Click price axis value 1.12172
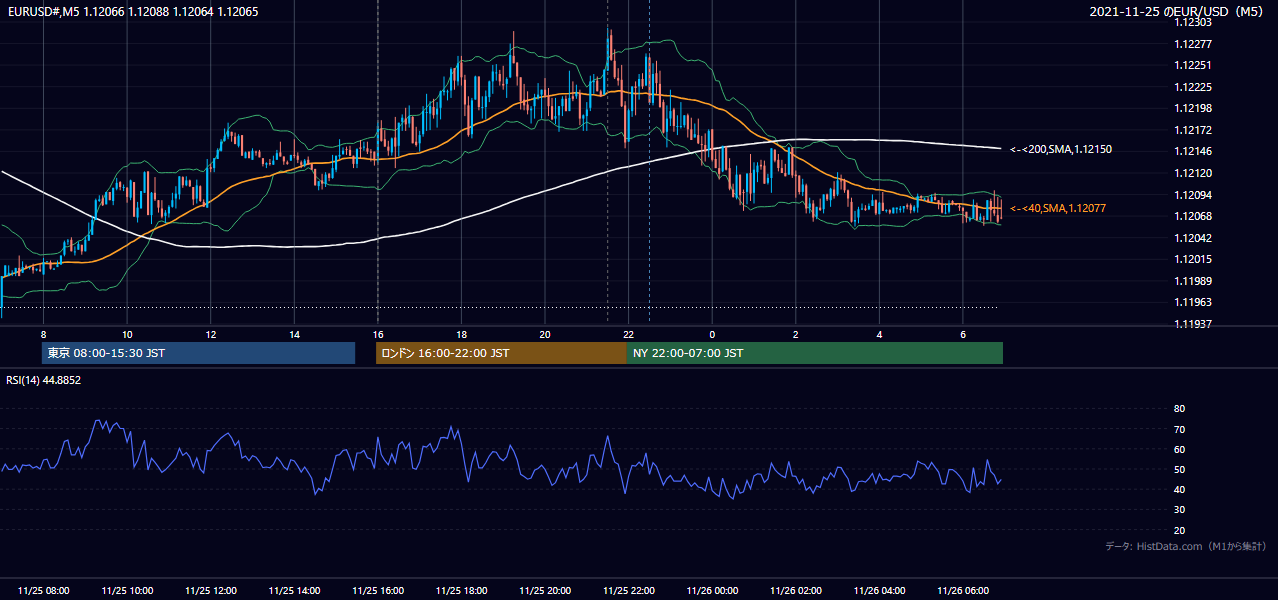Viewport: 1278px width, 600px height. [1193, 130]
